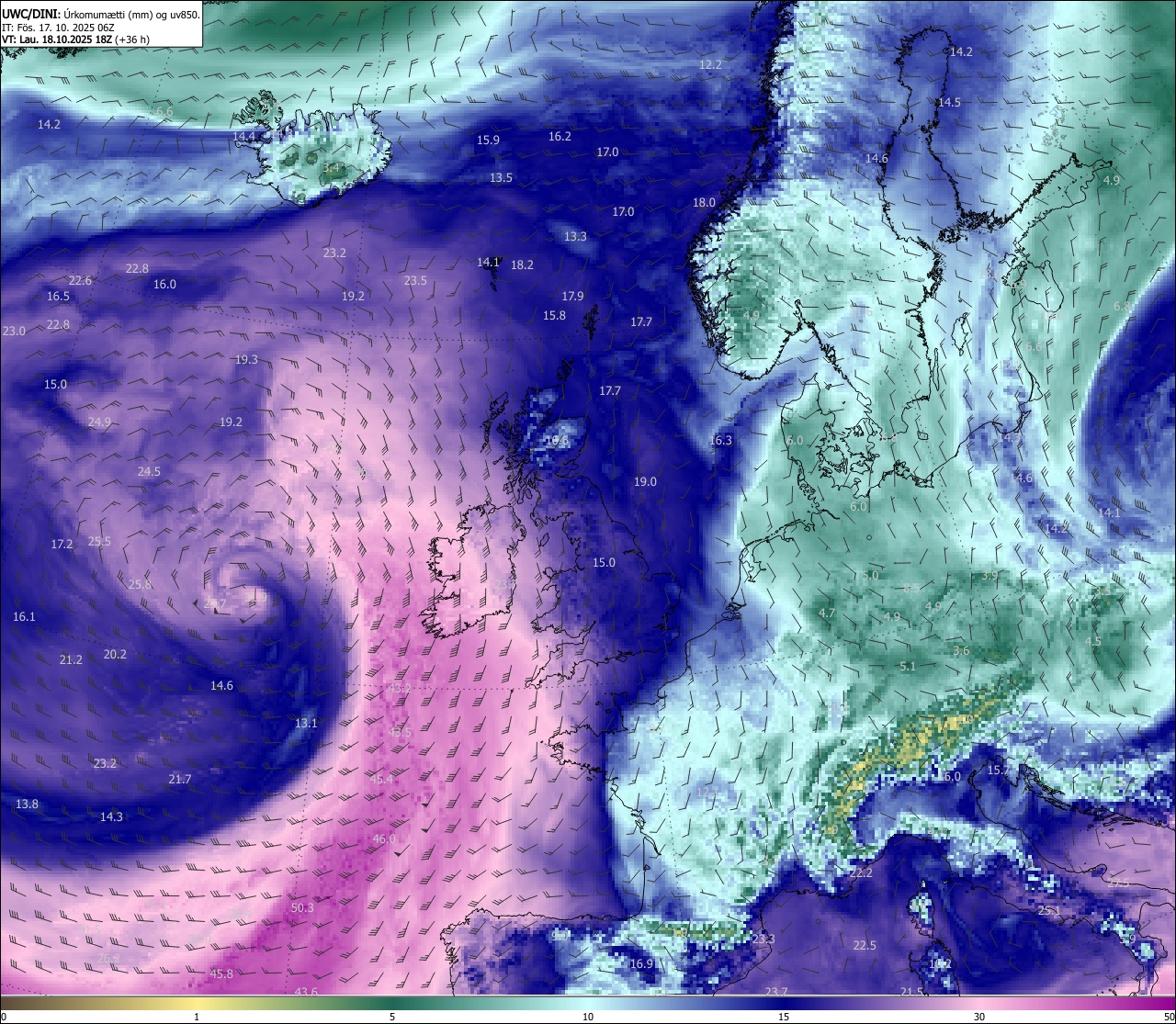Select the 21.2 value on the map
Viewport: 1176px width, 1024px height.
click(x=71, y=660)
